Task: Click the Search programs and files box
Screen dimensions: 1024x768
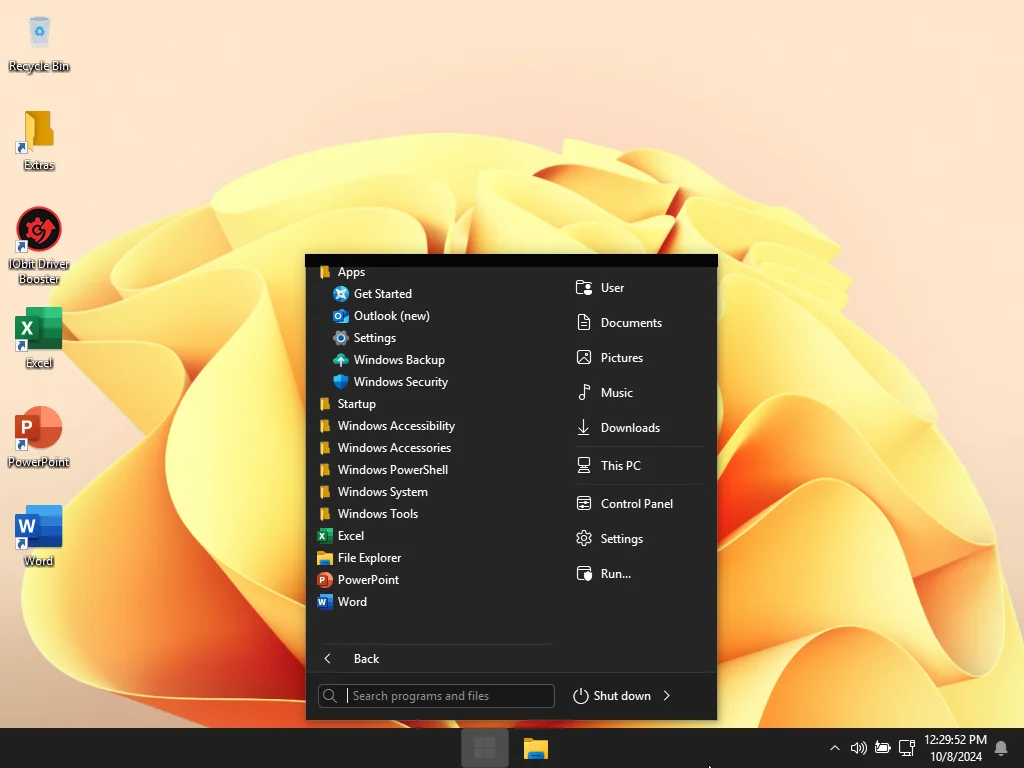Action: point(436,696)
